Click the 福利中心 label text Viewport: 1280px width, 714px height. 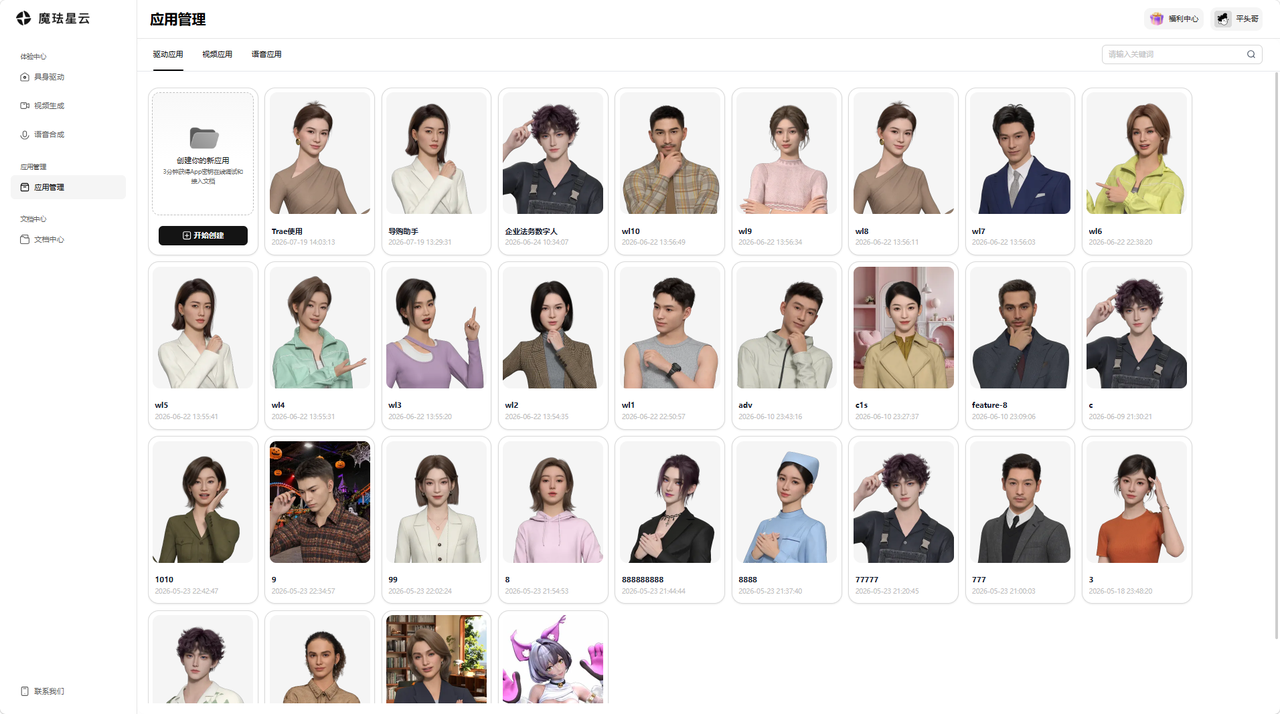click(1183, 19)
